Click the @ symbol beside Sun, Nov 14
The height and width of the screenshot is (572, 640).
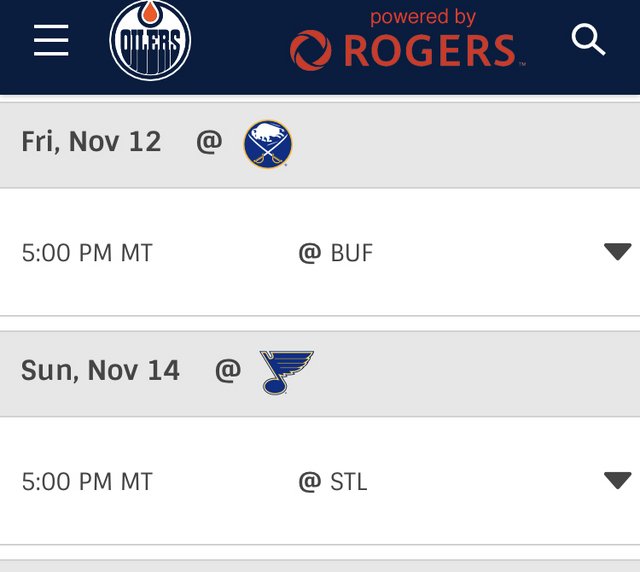[228, 370]
